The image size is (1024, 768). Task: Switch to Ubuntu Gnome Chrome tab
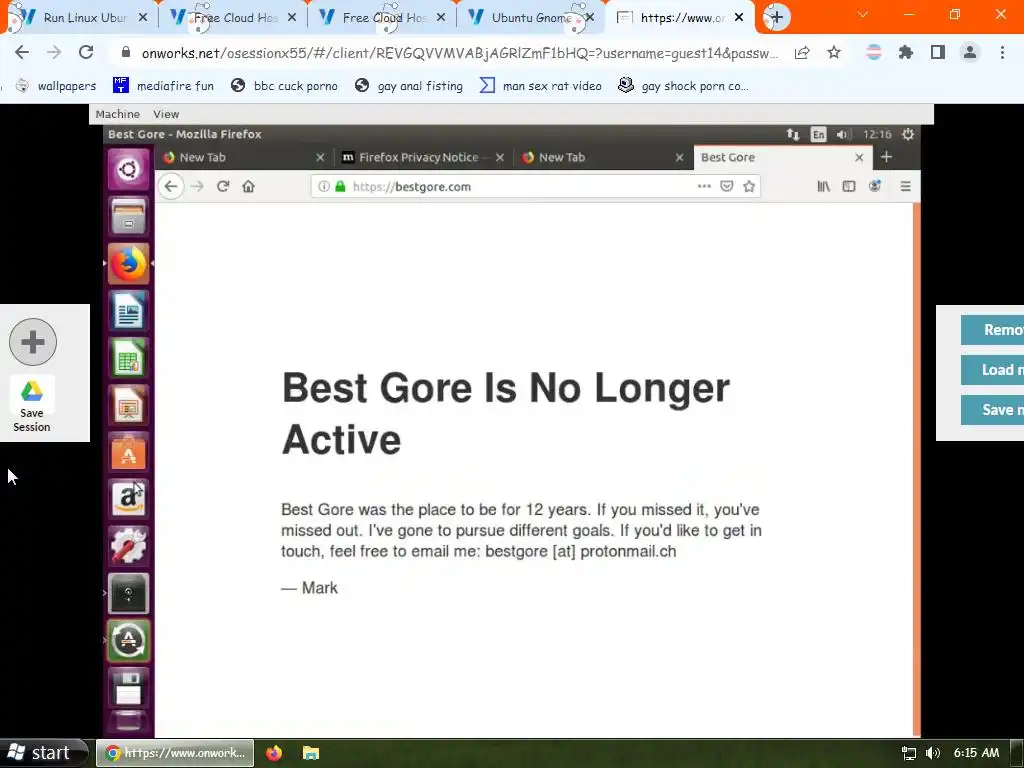532,17
